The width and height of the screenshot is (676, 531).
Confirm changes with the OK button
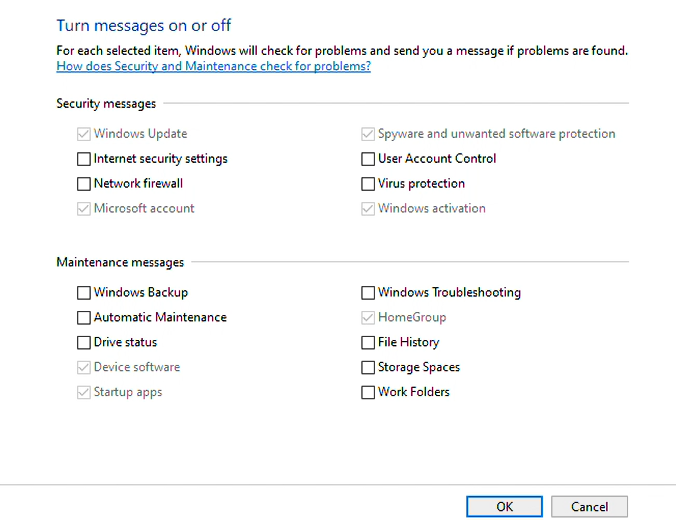coord(504,506)
